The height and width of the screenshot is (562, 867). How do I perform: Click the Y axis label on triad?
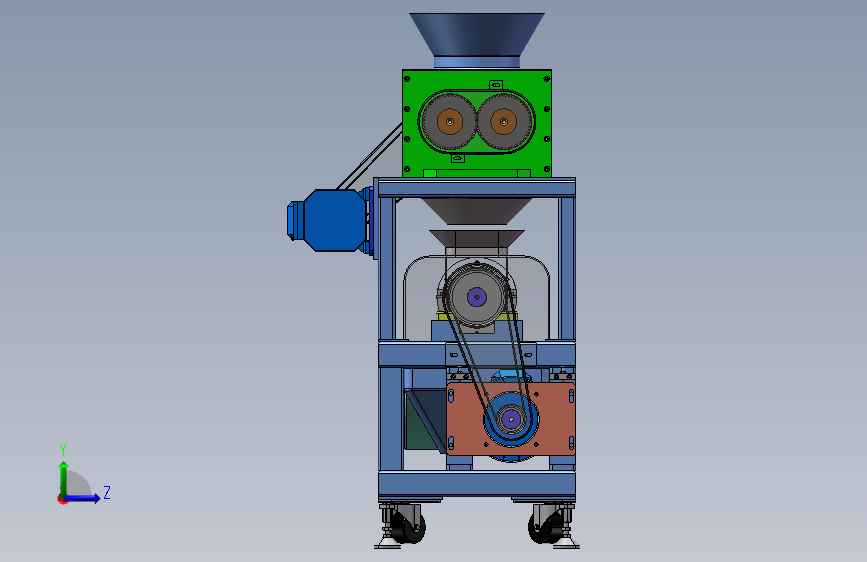coord(63,449)
